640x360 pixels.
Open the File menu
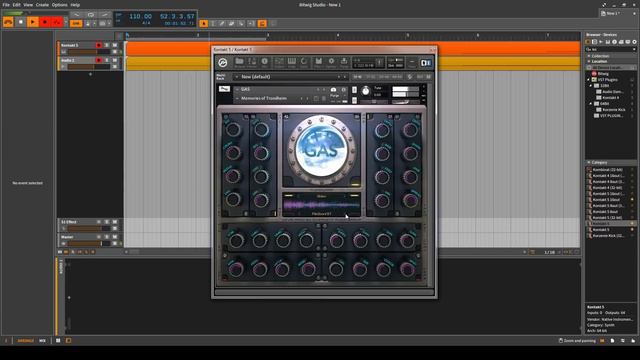(6, 5)
